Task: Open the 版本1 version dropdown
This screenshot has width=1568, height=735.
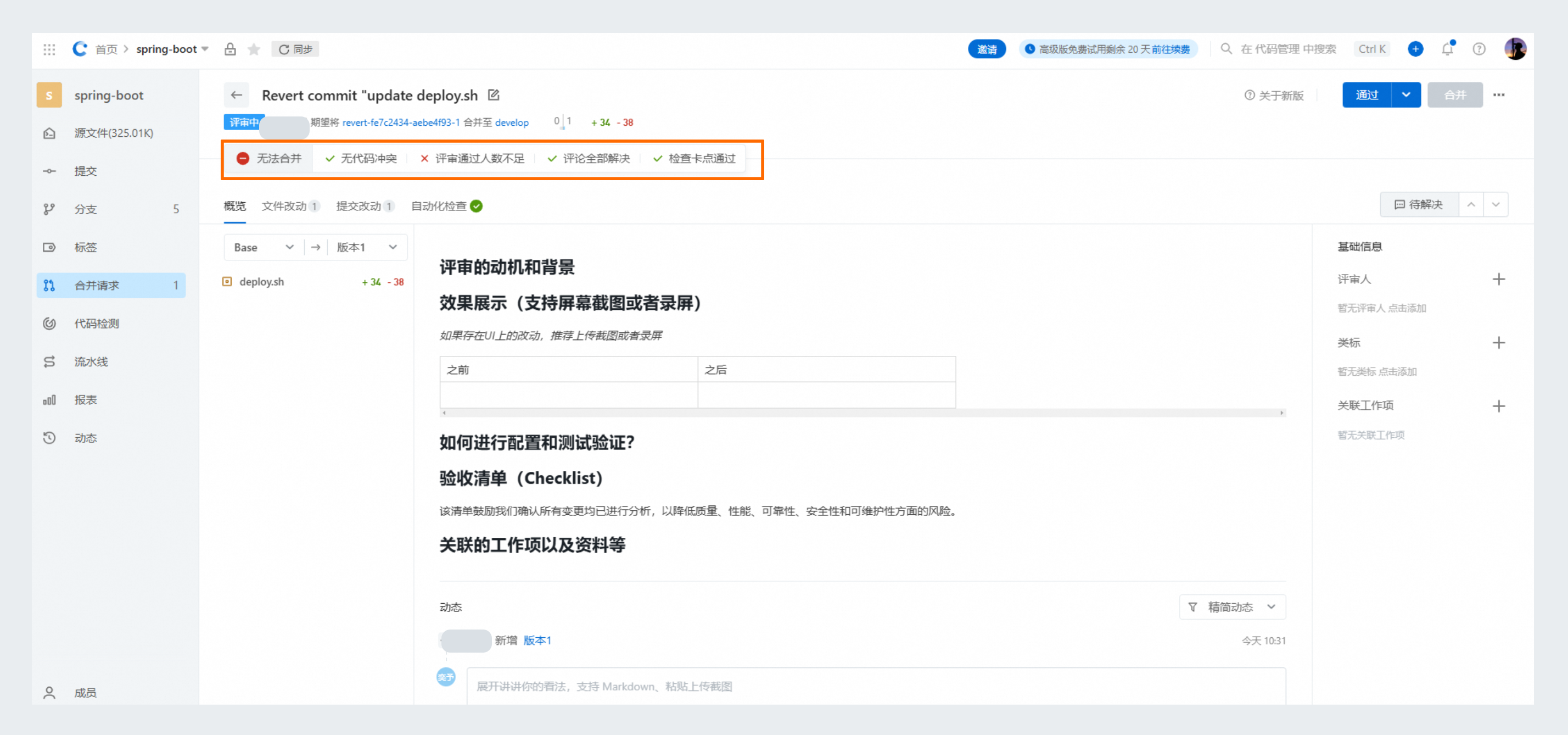Action: [x=367, y=247]
